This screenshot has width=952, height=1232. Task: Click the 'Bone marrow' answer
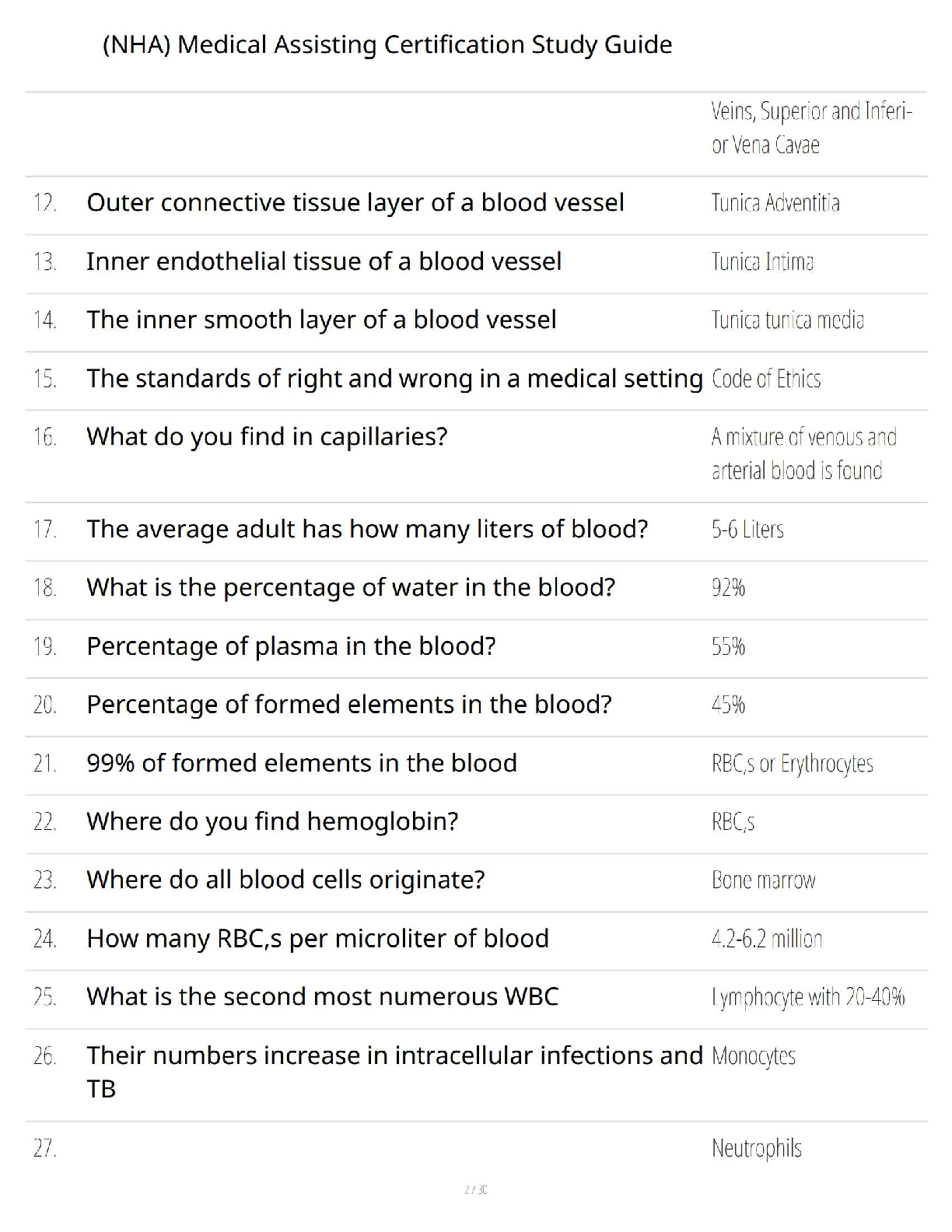coord(763,880)
